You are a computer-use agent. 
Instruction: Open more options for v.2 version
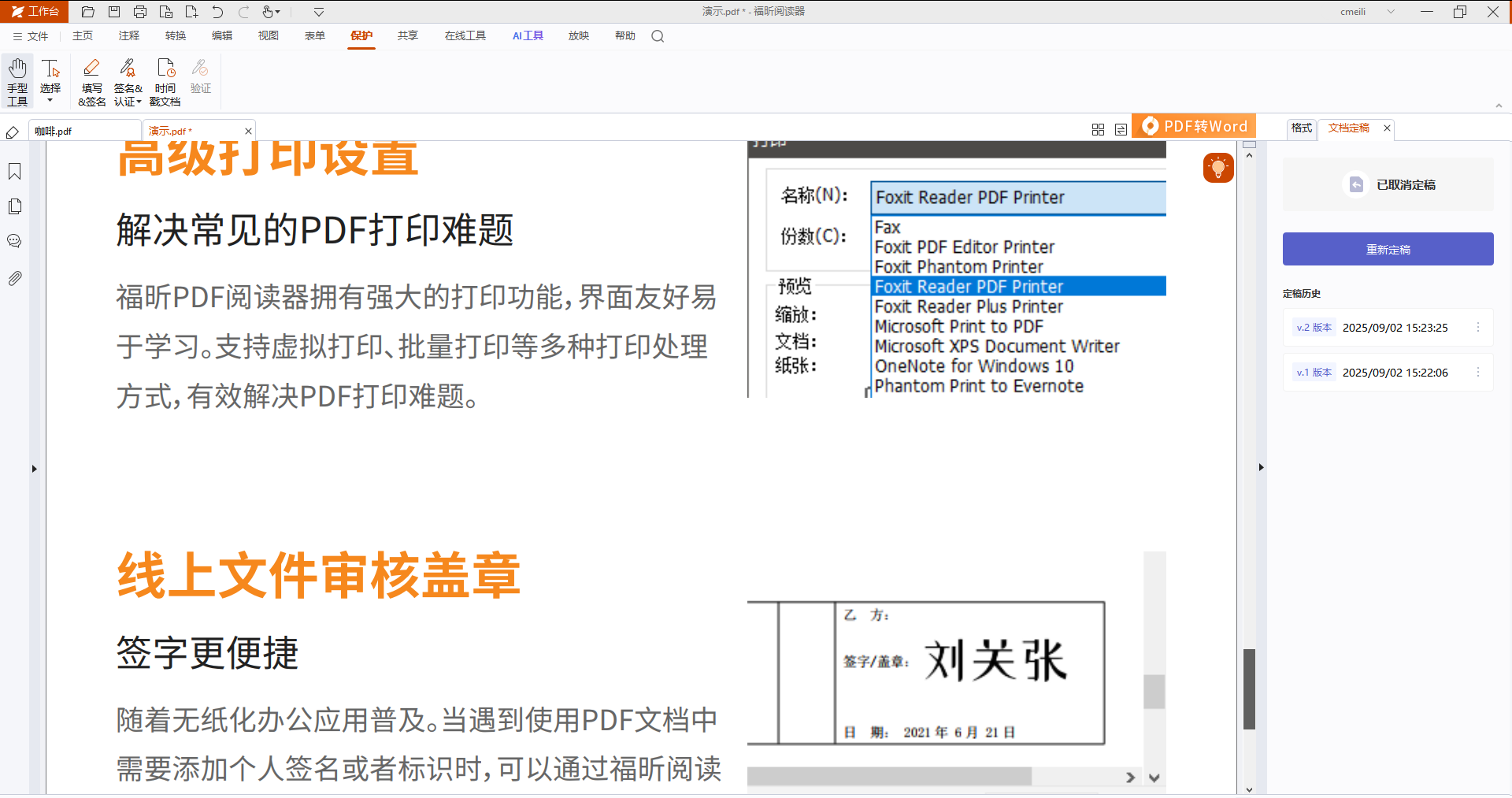1478,328
